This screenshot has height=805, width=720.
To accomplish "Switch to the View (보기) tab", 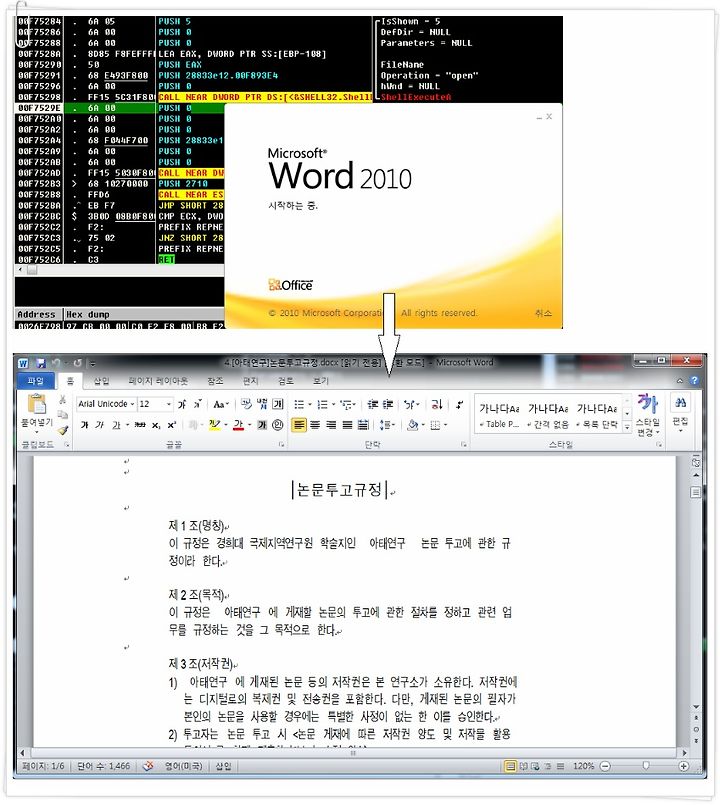I will 320,380.
